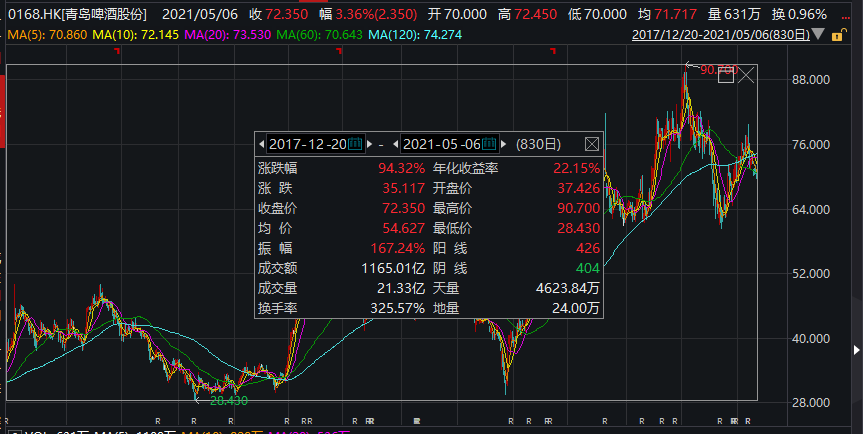
Task: Click 成交量 value 21.33亿
Action: [401, 288]
